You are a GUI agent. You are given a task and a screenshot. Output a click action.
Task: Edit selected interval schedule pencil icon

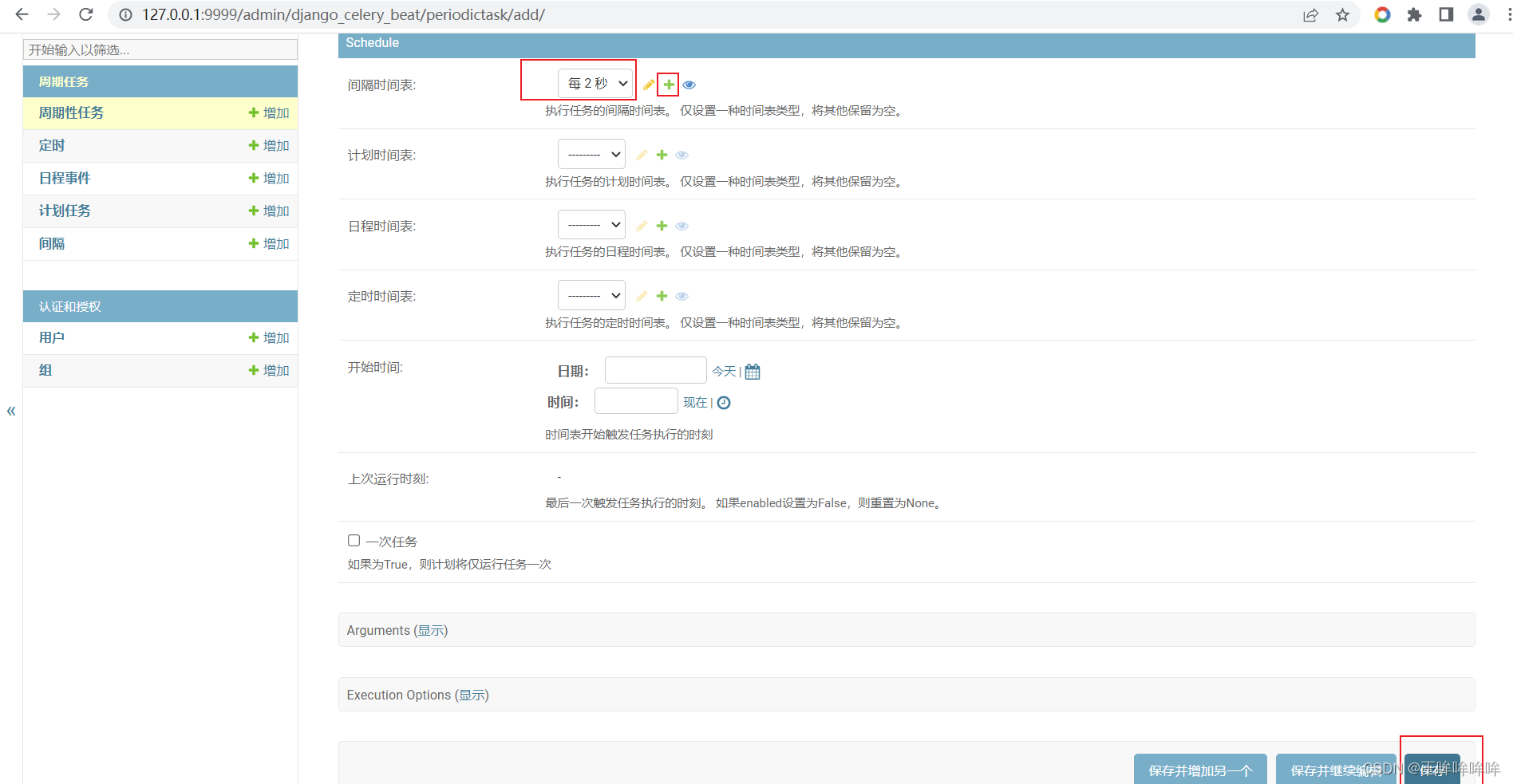pos(649,85)
